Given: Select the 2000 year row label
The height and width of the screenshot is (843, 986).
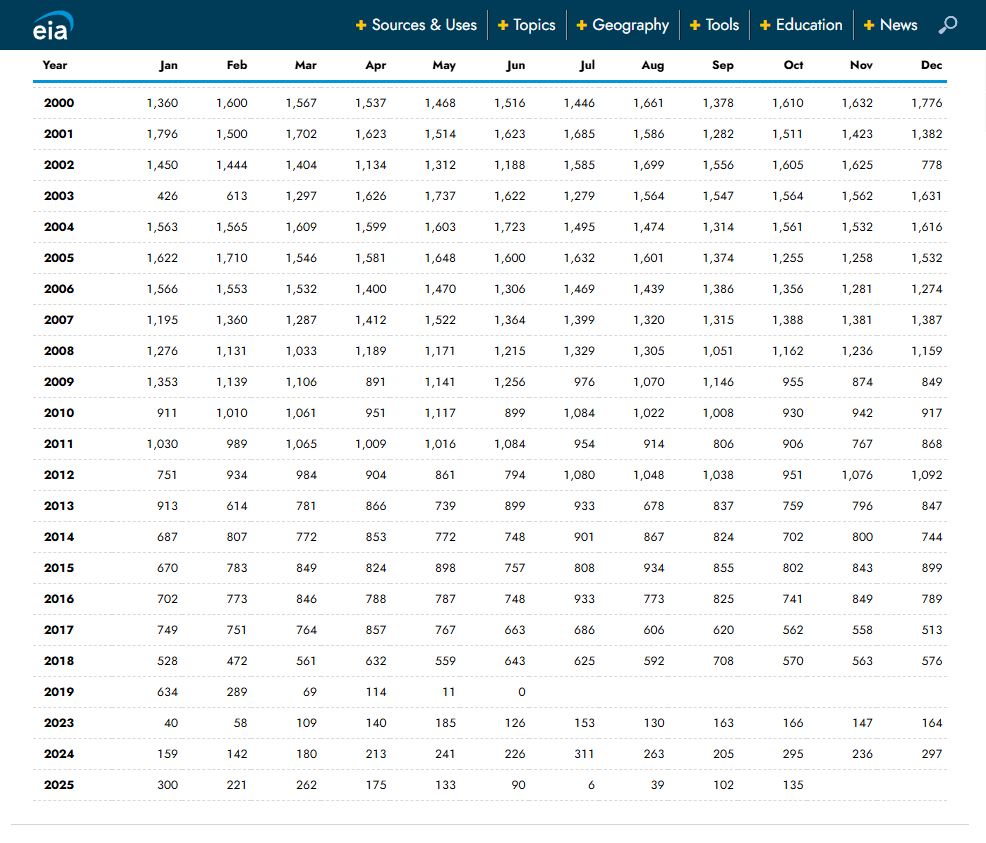Looking at the screenshot, I should click(x=59, y=103).
